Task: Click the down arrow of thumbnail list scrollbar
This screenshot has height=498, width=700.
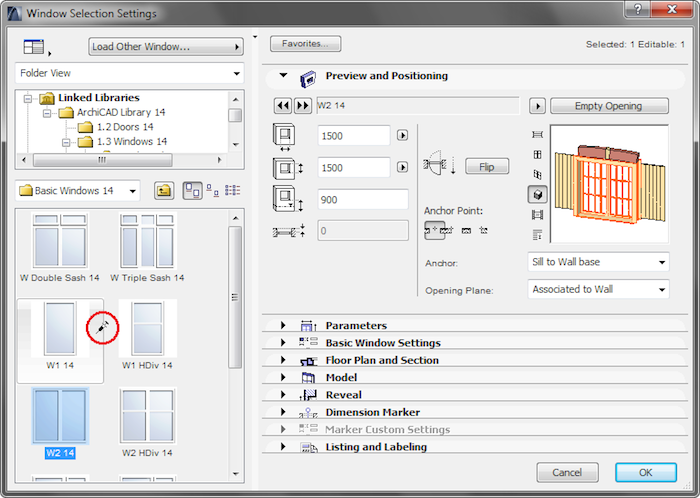Action: click(236, 474)
